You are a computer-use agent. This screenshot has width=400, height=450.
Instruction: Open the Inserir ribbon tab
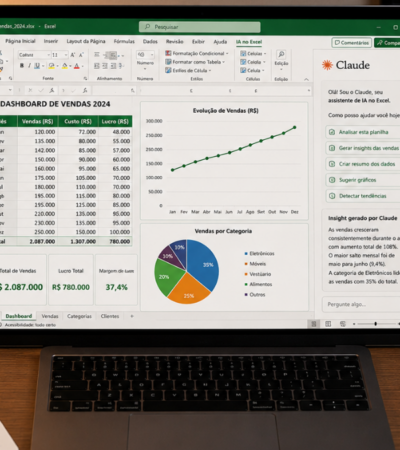pos(51,41)
